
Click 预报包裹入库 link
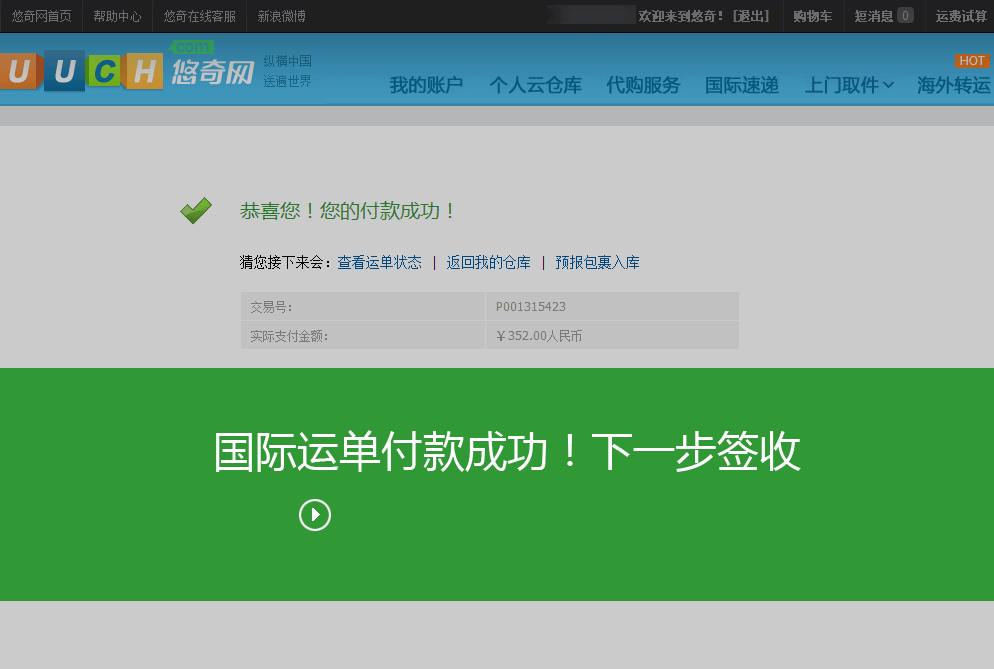pyautogui.click(x=597, y=263)
